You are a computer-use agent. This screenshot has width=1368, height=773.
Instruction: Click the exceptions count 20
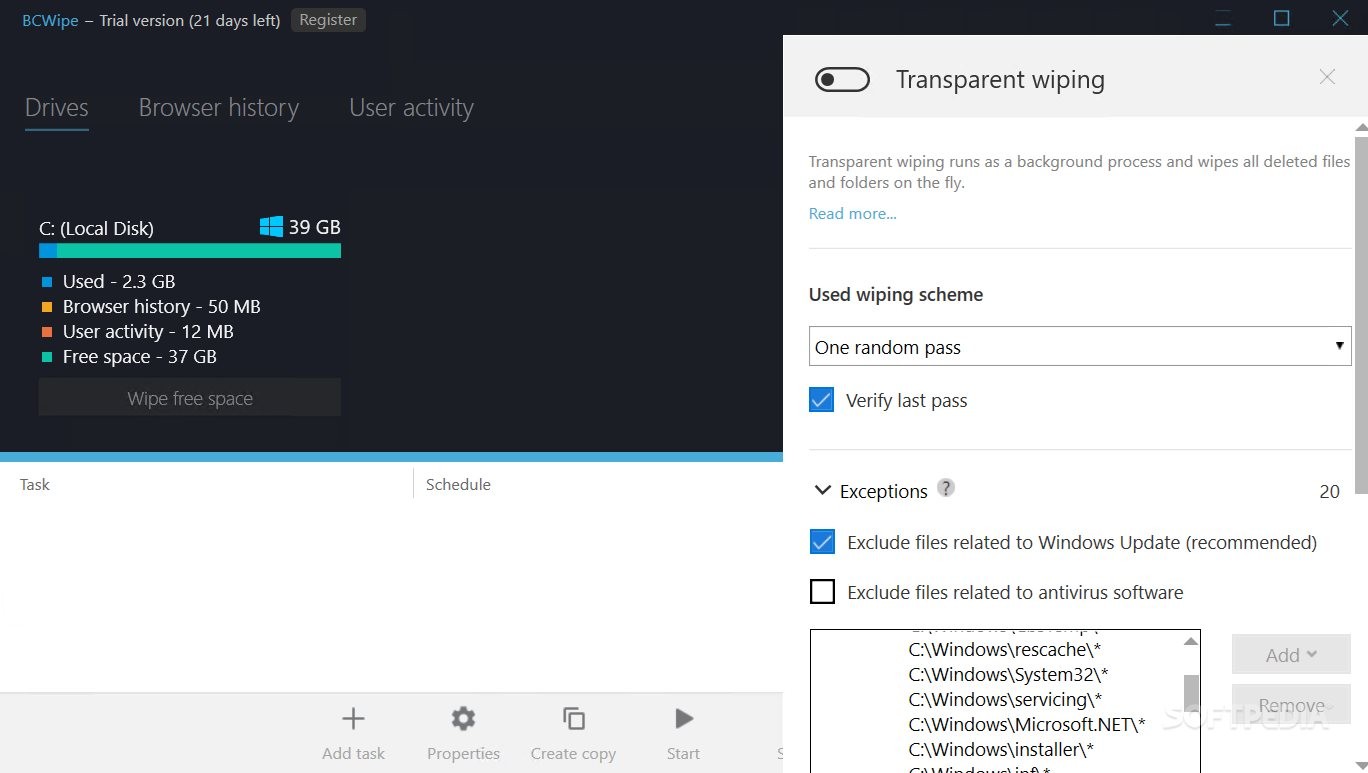click(1329, 491)
